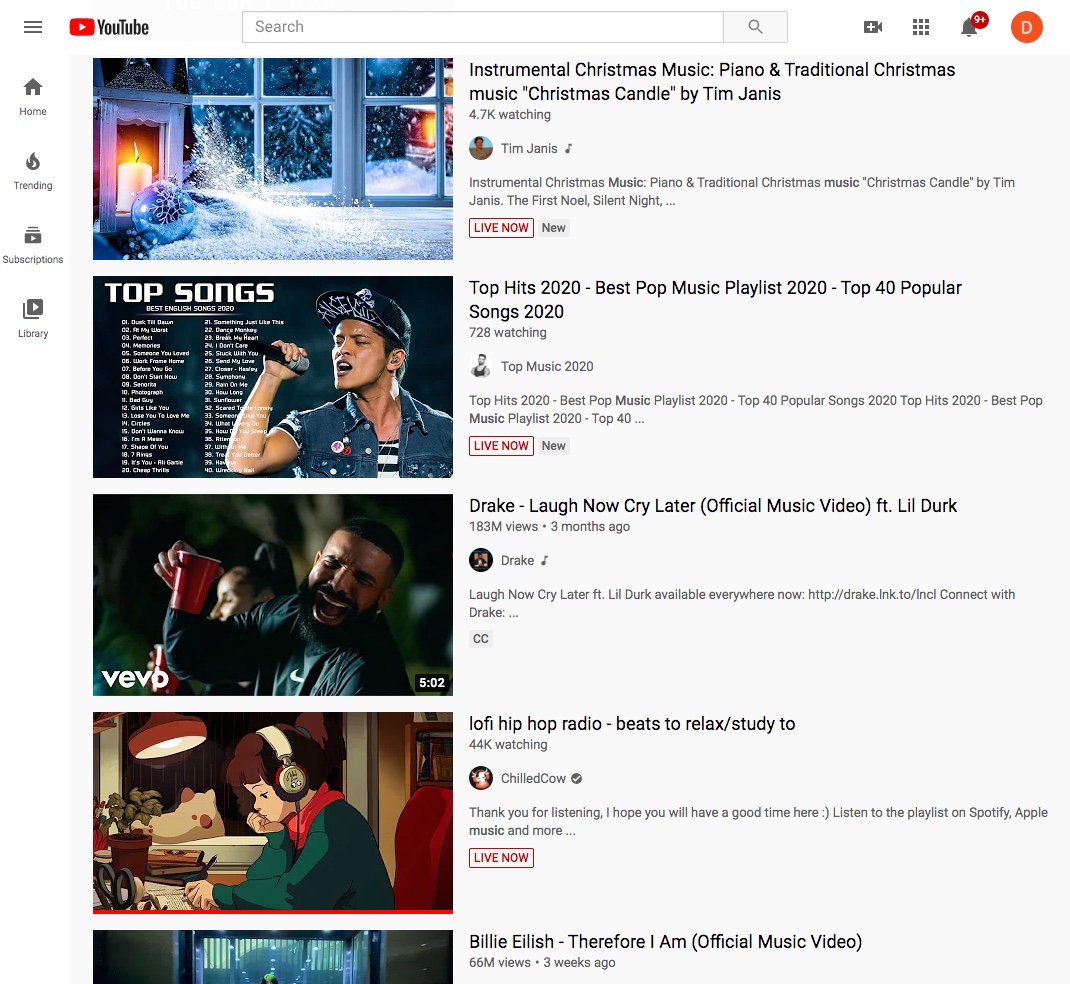Click '44K watching' text
The image size is (1070, 984).
pos(508,744)
